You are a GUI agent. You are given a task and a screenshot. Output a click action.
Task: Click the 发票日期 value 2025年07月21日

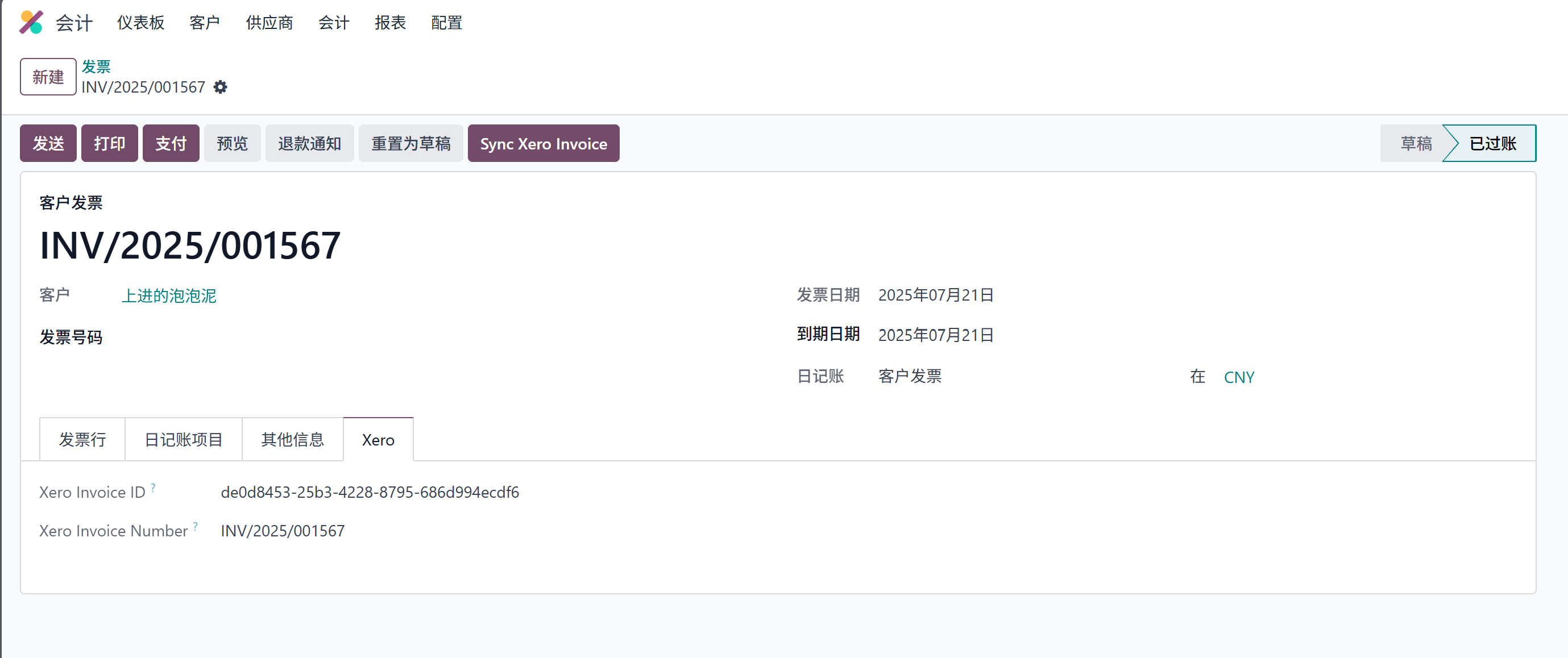click(936, 295)
